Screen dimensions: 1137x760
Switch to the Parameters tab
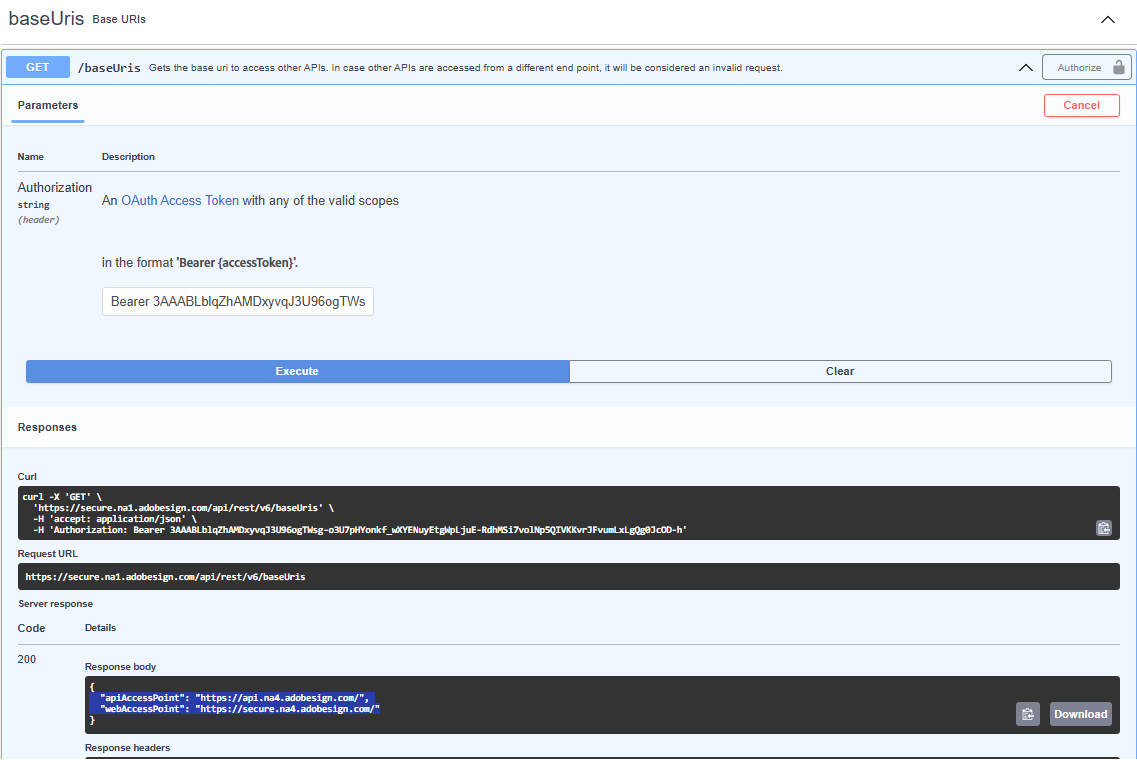click(x=47, y=104)
